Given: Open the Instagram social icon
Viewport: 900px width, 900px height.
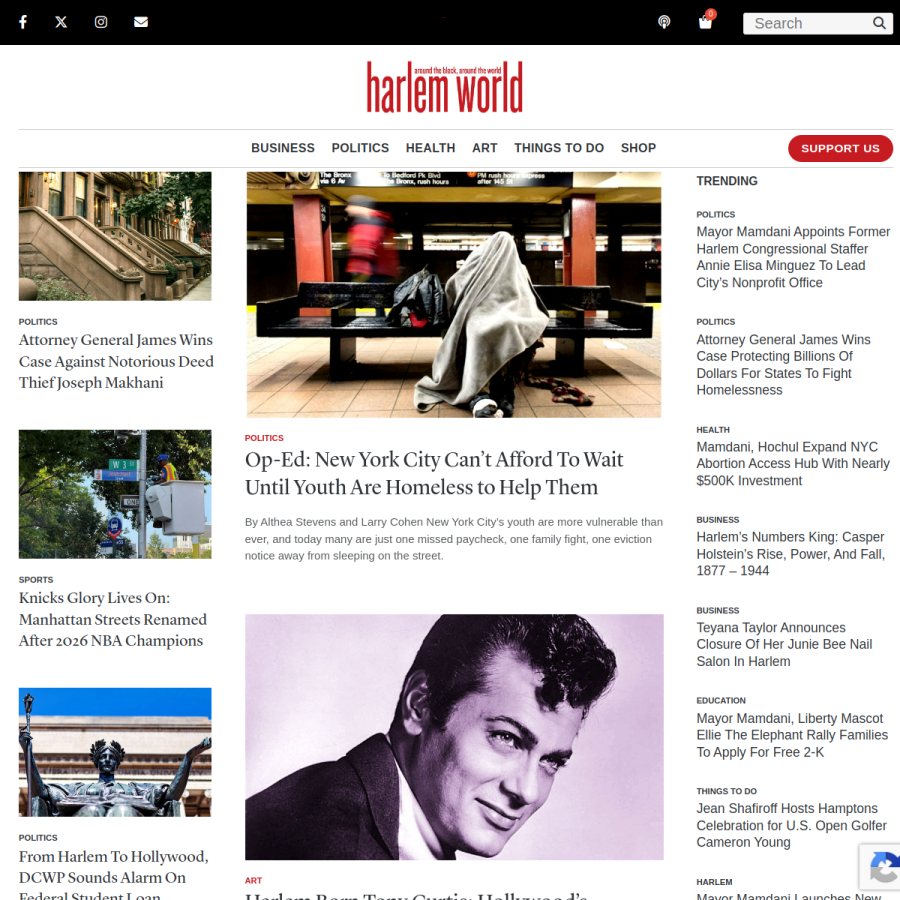Looking at the screenshot, I should (x=101, y=22).
